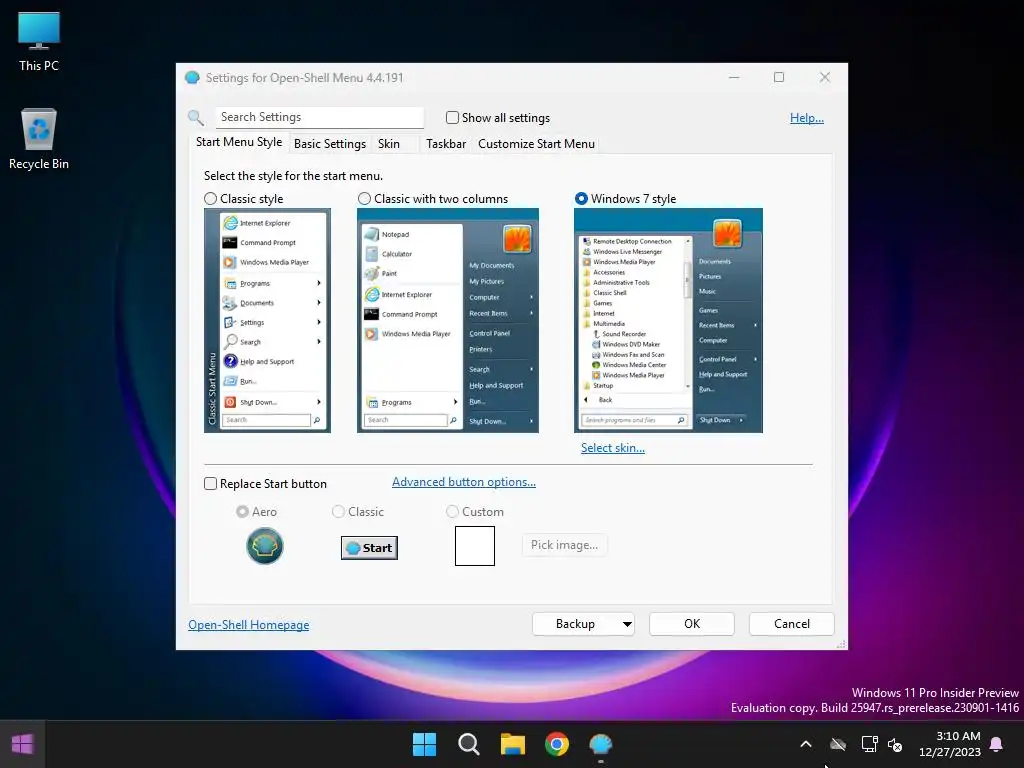The width and height of the screenshot is (1024, 768).
Task: Launch Google Chrome from the taskbar
Action: (556, 744)
